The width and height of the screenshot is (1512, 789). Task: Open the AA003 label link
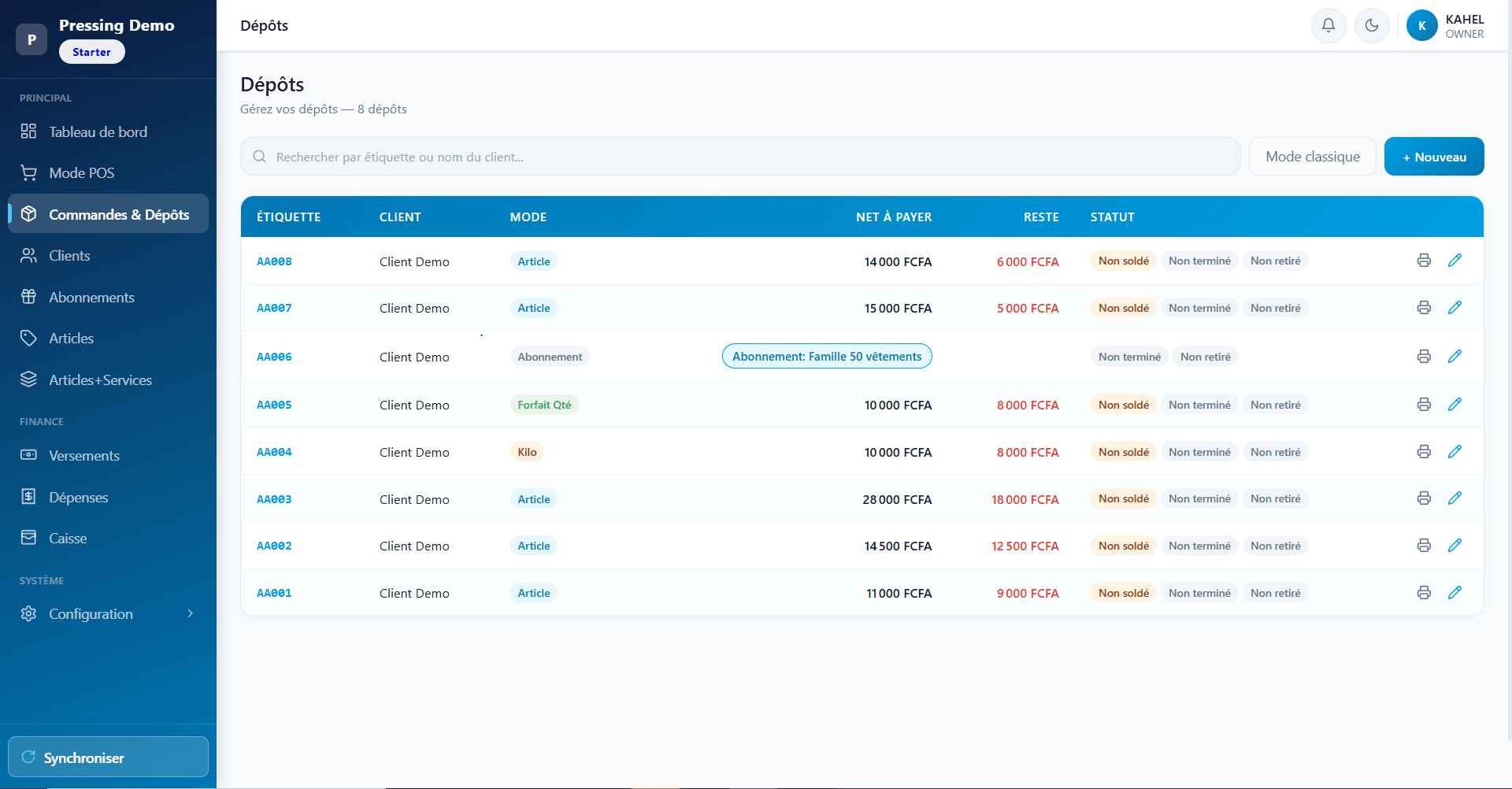pos(274,499)
